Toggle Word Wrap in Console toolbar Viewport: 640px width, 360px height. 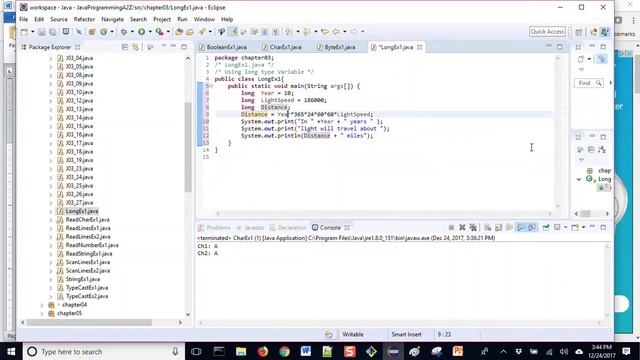point(509,227)
